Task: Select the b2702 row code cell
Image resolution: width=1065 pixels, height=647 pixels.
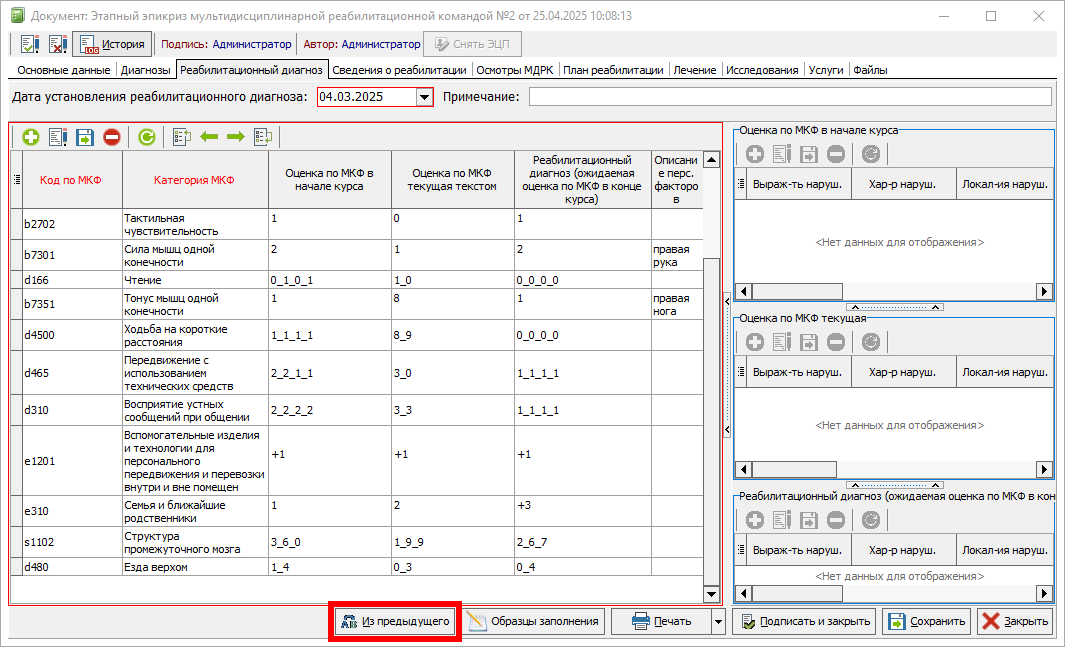Action: point(72,224)
